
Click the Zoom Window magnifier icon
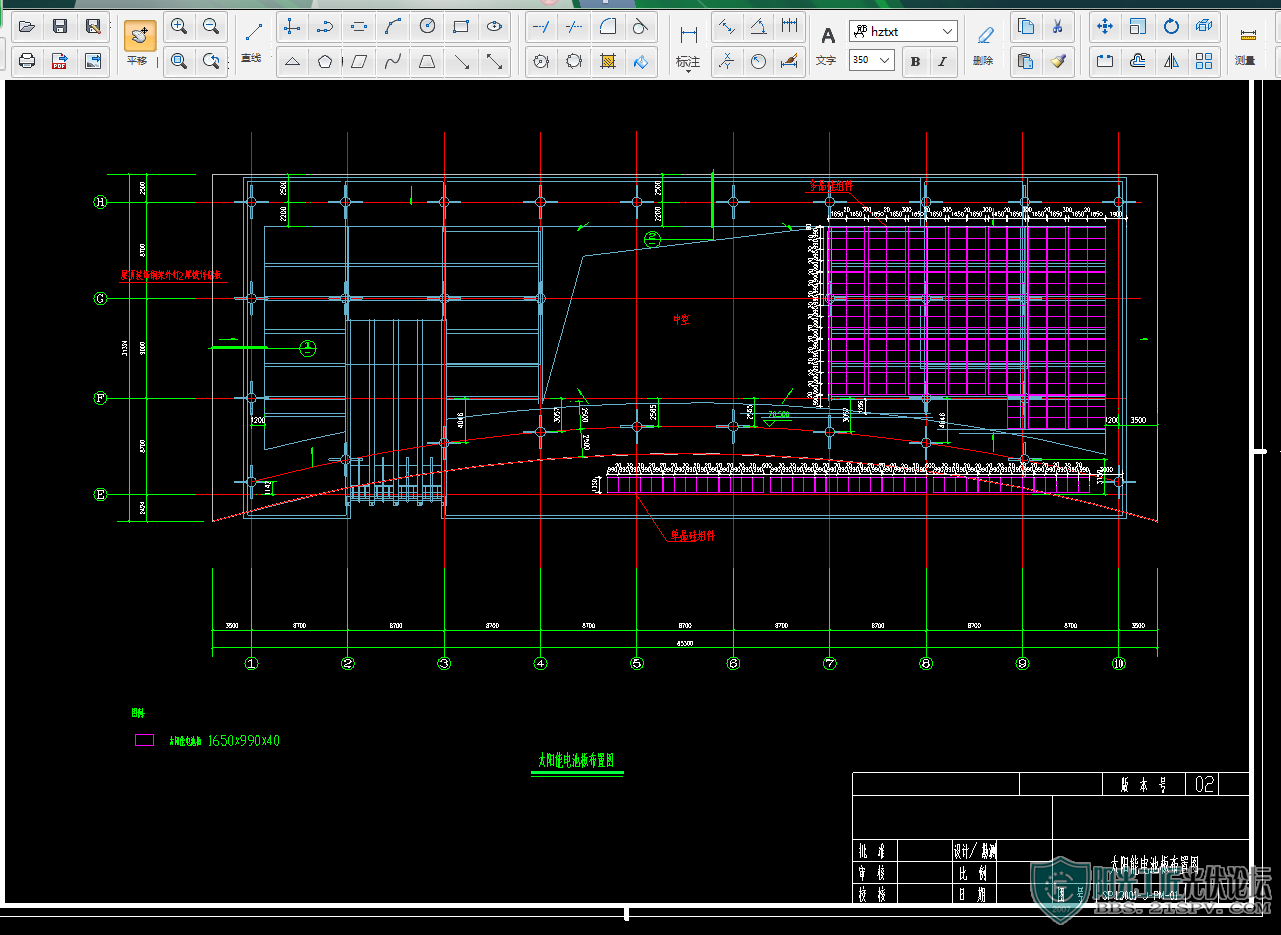[x=179, y=61]
